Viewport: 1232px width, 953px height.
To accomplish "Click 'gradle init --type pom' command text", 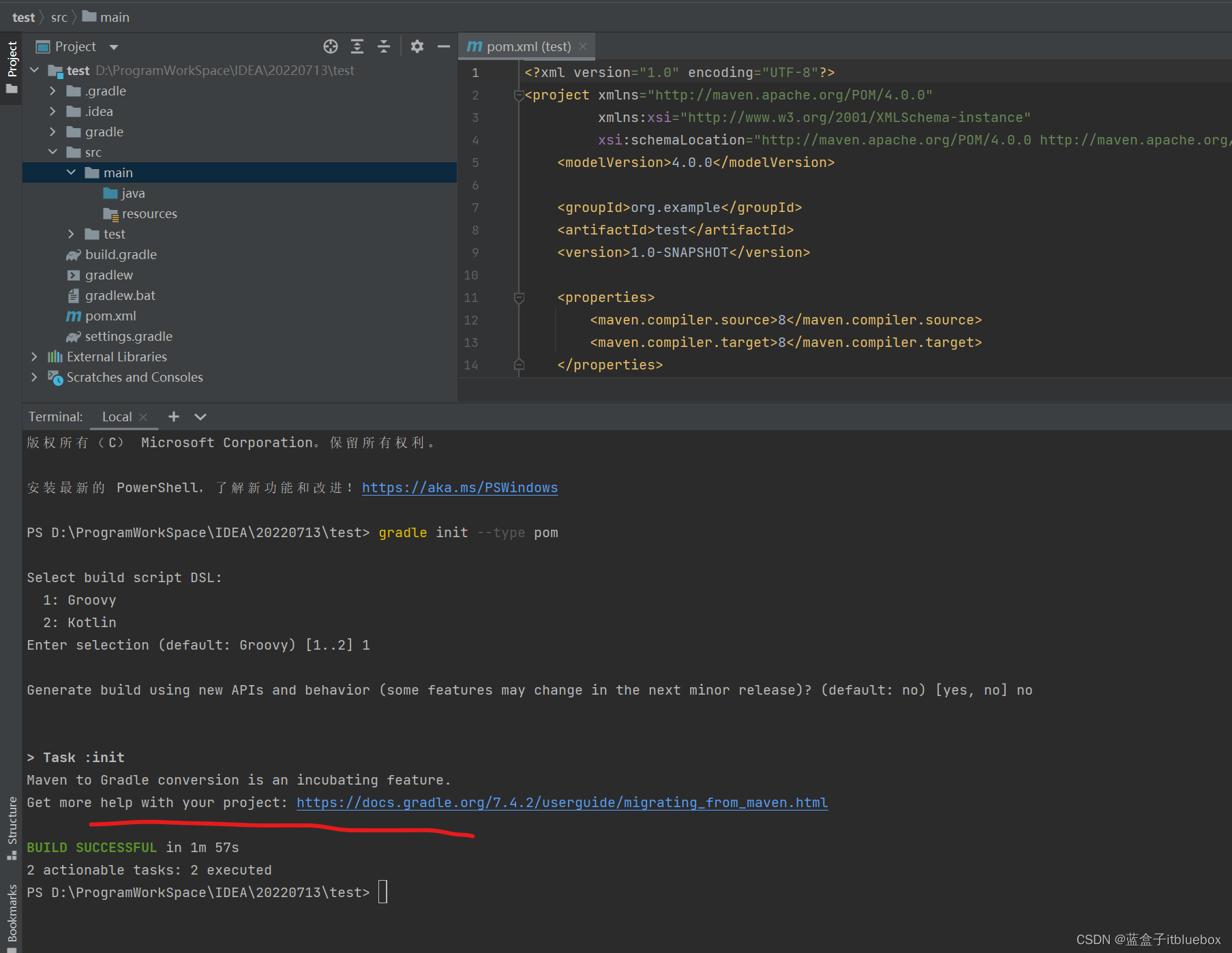I will pyautogui.click(x=468, y=532).
